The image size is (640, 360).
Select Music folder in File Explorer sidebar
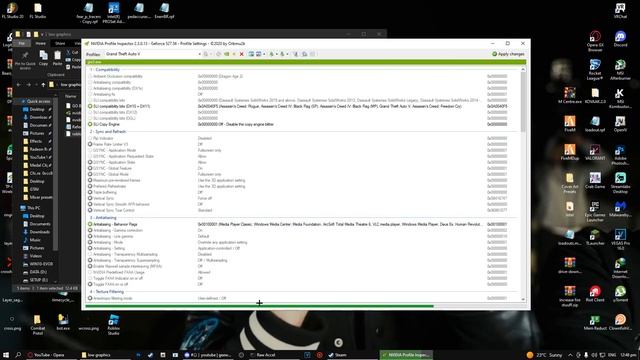coord(35,240)
